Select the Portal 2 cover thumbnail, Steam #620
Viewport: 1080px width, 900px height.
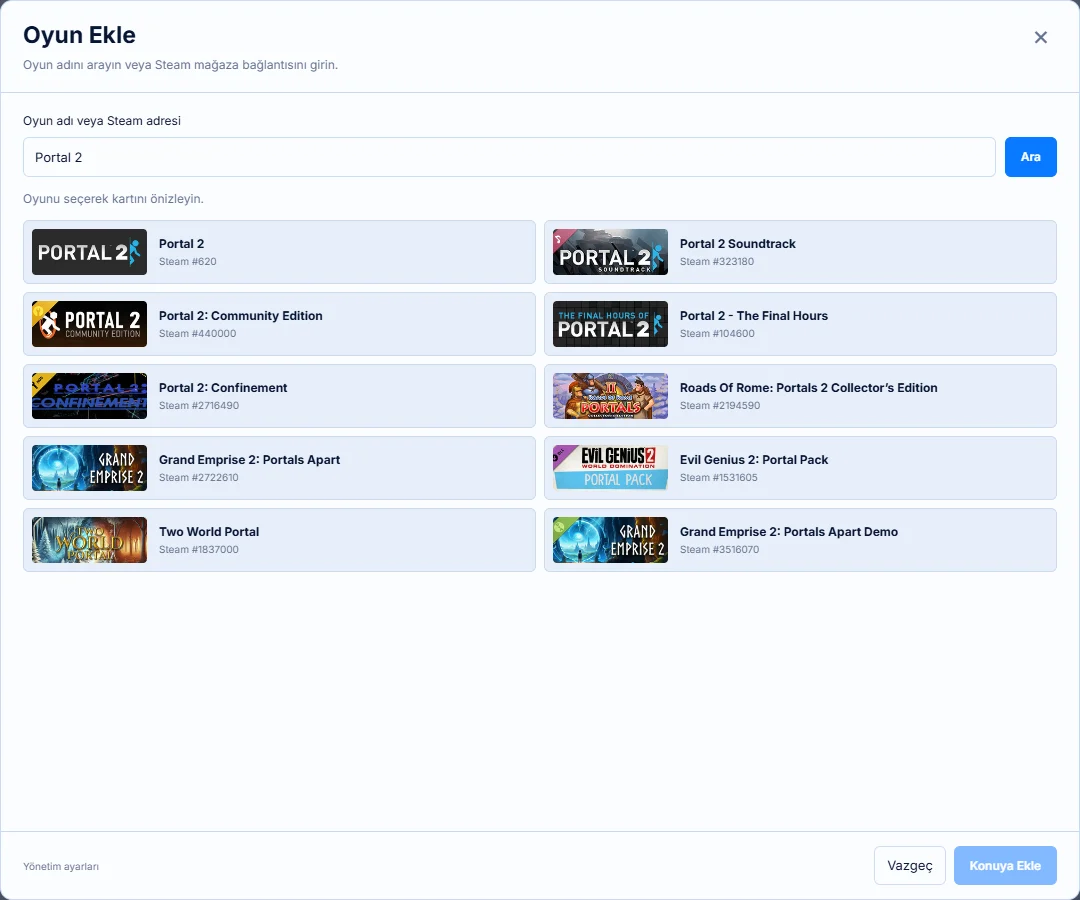90,252
